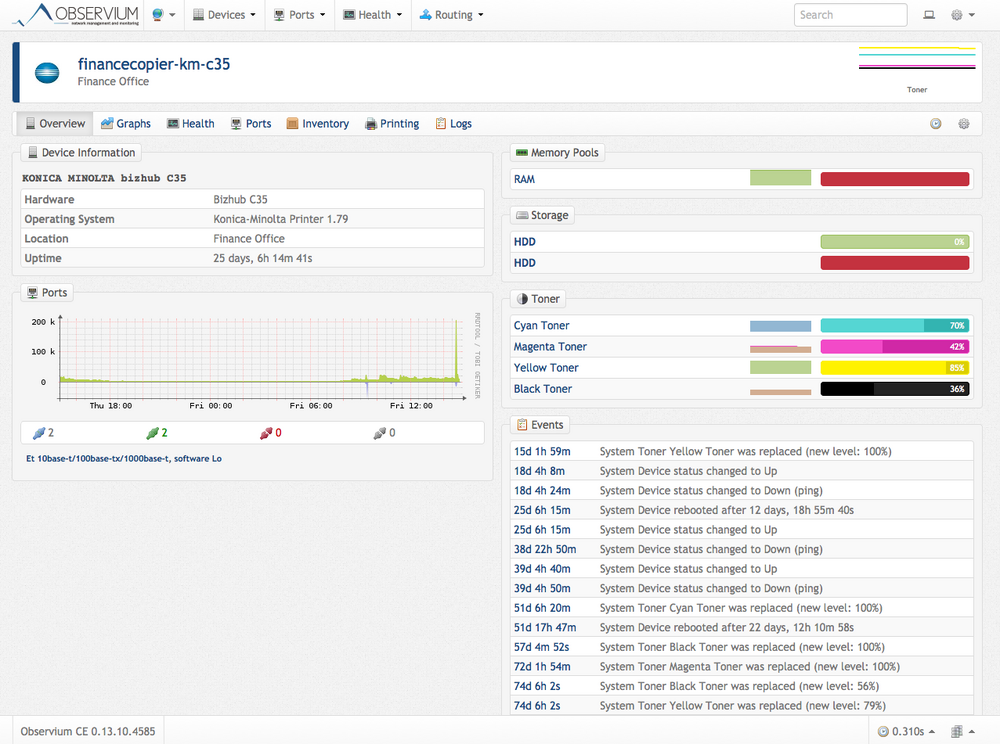Screen dimensions: 1000x744
Task: Click the green 0% HDD usage bar
Action: [895, 242]
